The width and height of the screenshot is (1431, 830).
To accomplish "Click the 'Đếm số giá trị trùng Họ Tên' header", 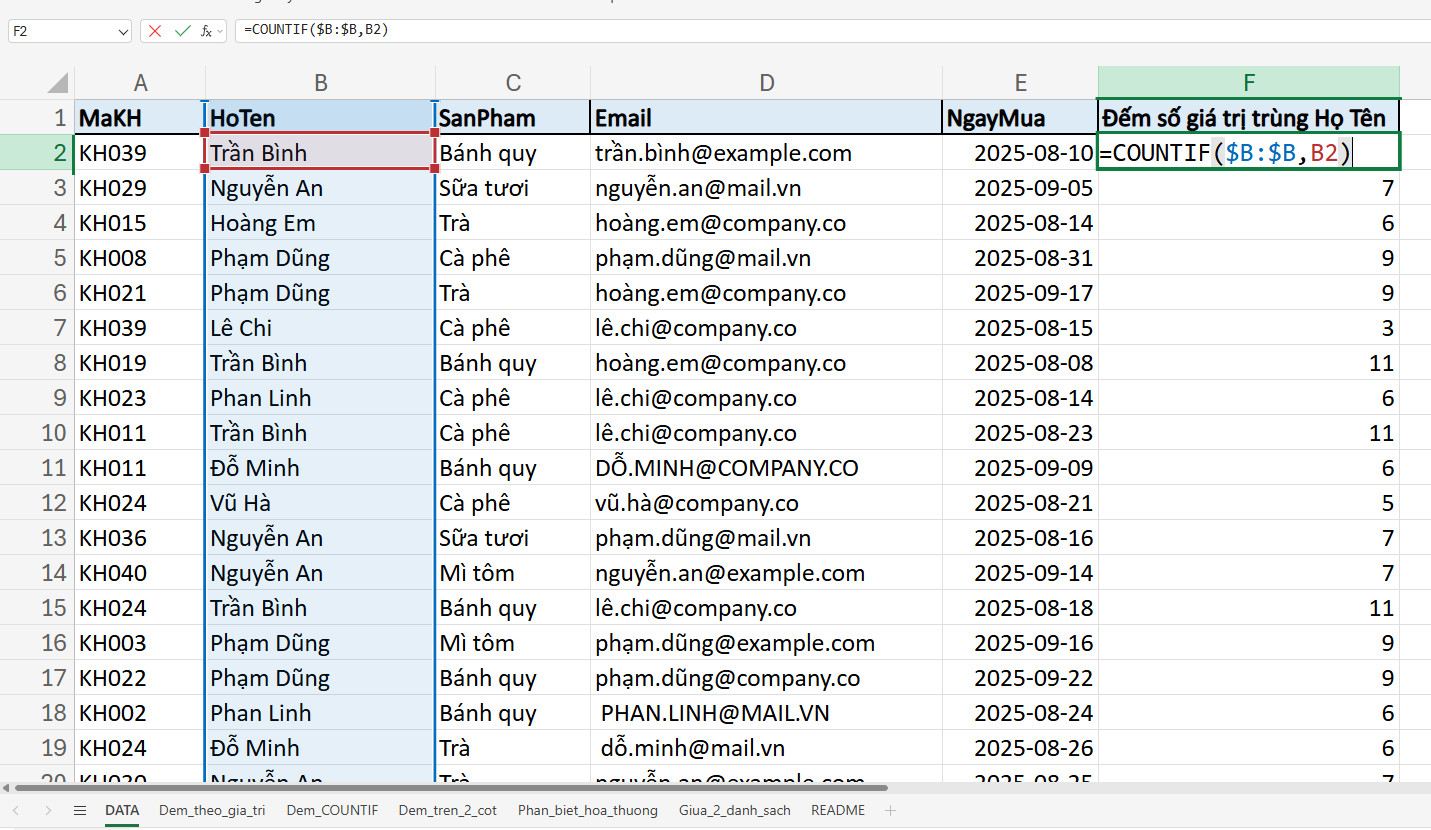I will [x=1249, y=118].
